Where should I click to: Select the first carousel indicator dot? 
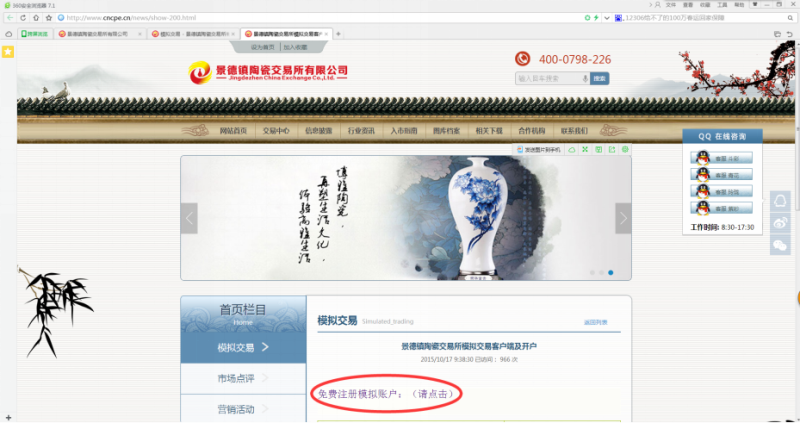(591, 272)
